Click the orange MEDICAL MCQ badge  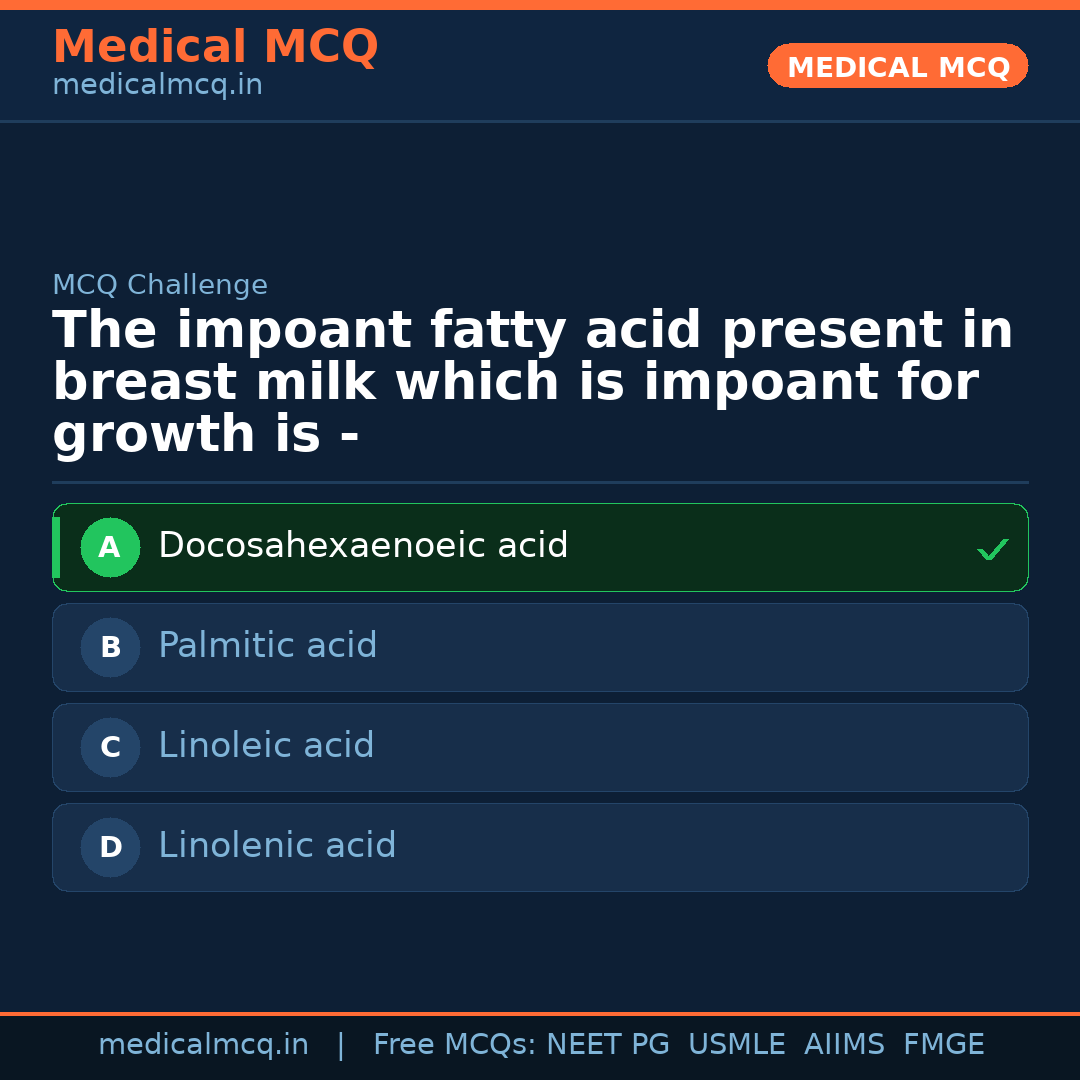click(x=897, y=66)
